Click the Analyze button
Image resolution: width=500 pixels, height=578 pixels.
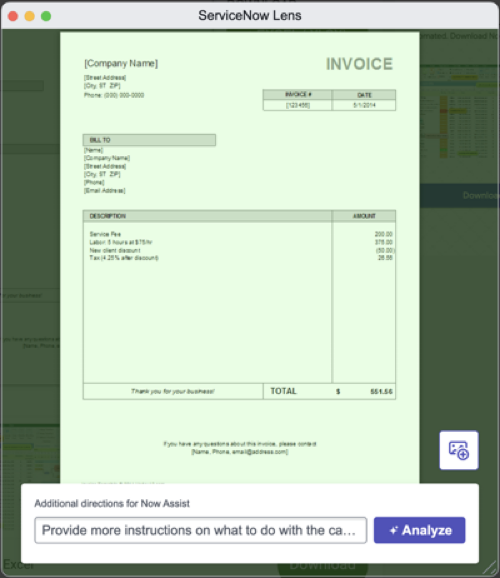[419, 530]
